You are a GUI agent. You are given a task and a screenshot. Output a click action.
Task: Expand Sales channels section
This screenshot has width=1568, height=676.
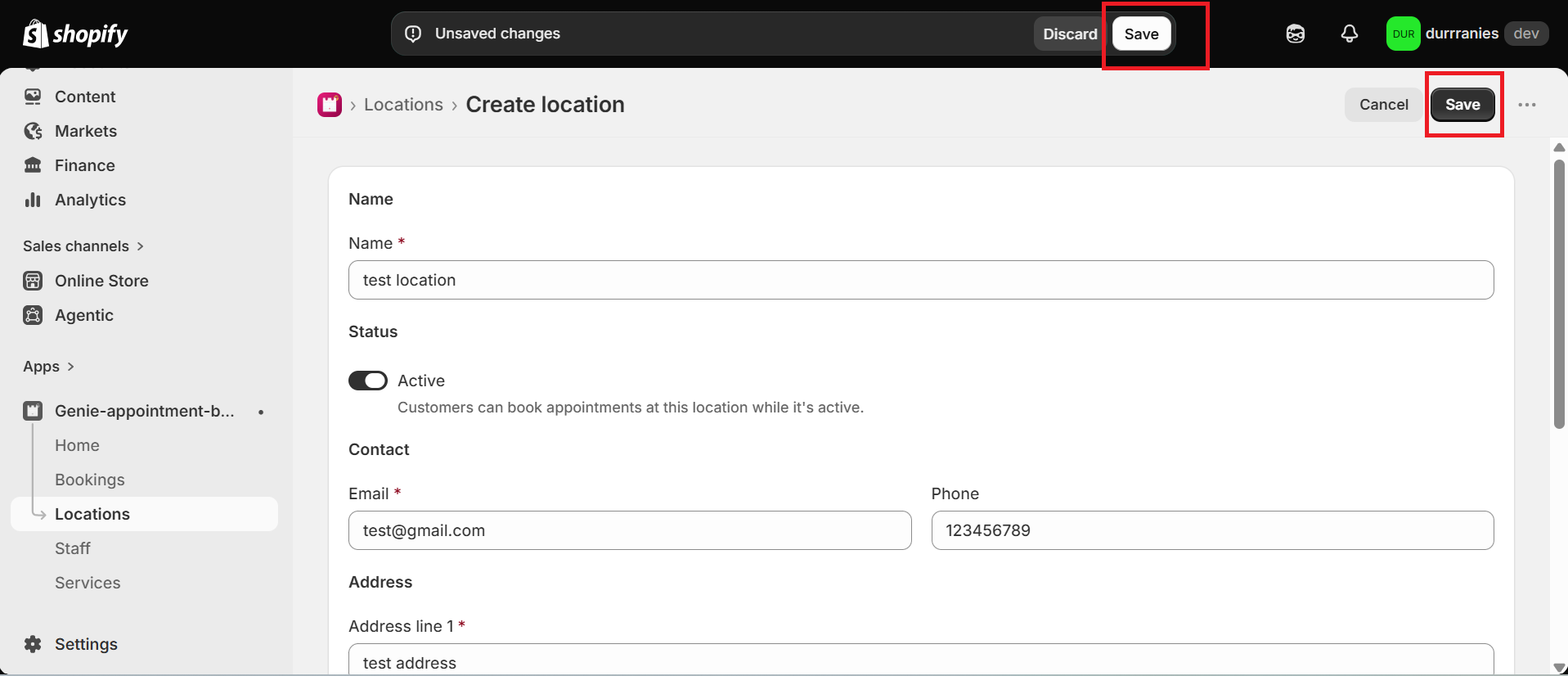[x=83, y=246]
